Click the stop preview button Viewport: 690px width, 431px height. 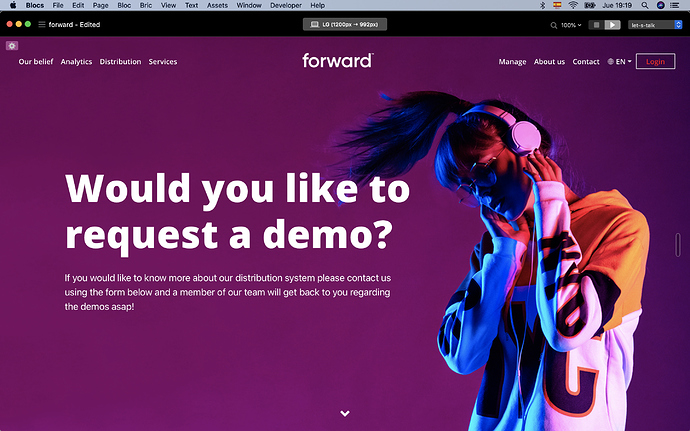point(596,24)
